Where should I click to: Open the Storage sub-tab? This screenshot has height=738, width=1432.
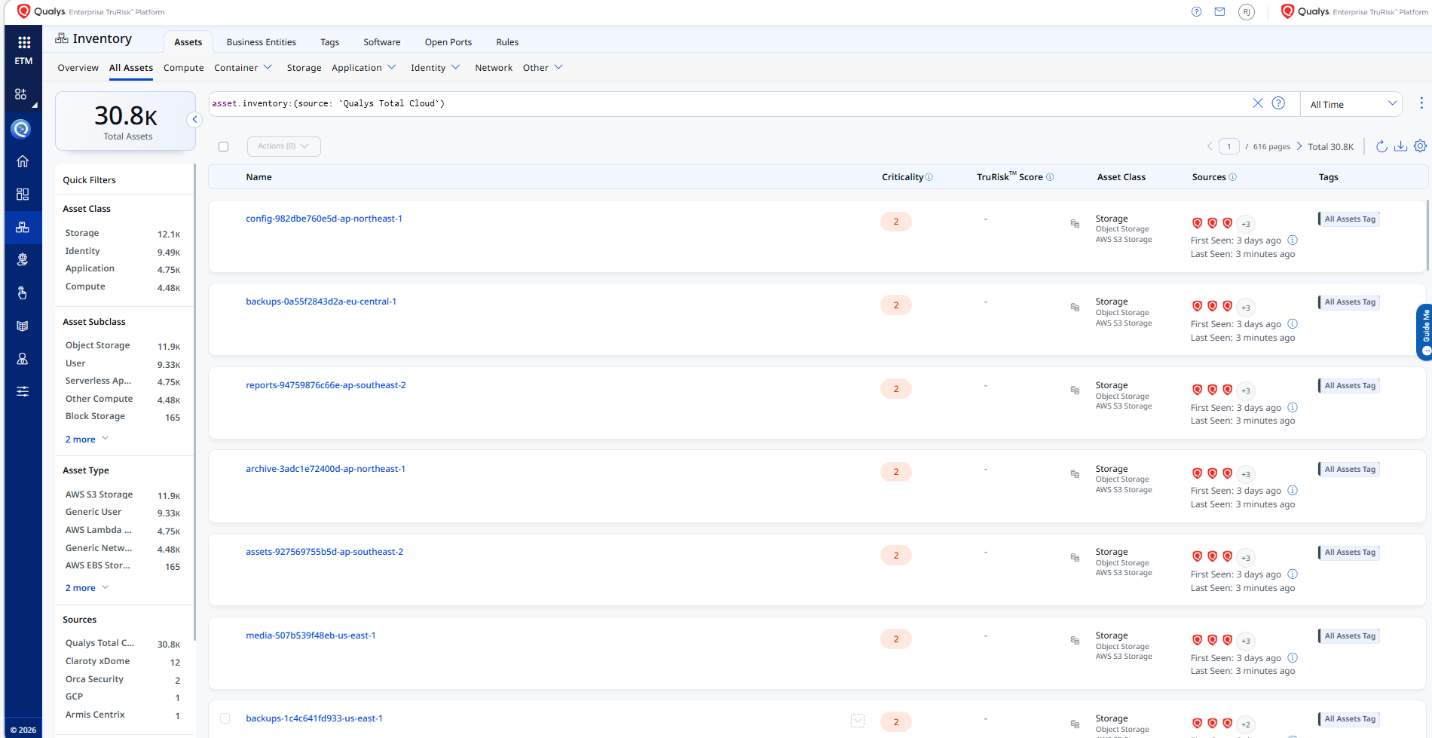304,67
